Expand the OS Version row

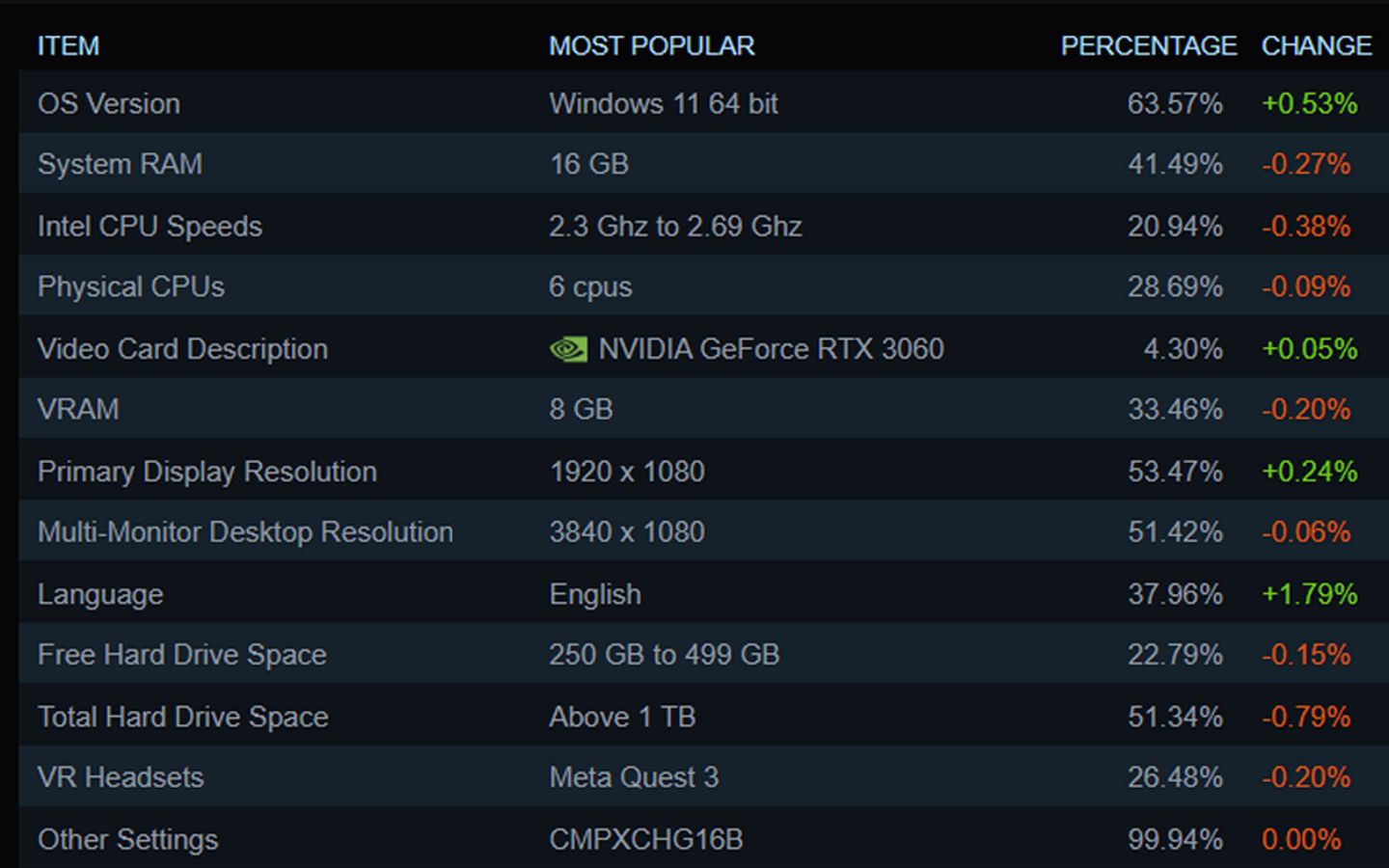(x=109, y=103)
